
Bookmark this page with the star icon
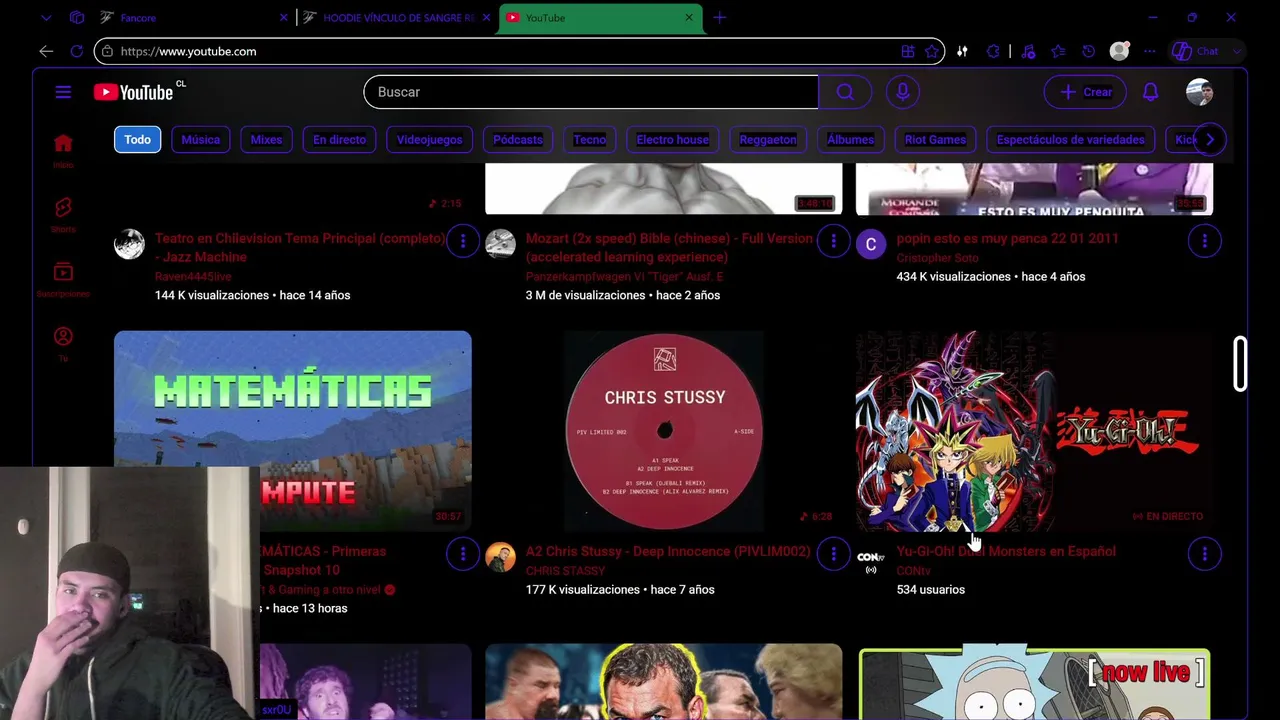pos(932,51)
